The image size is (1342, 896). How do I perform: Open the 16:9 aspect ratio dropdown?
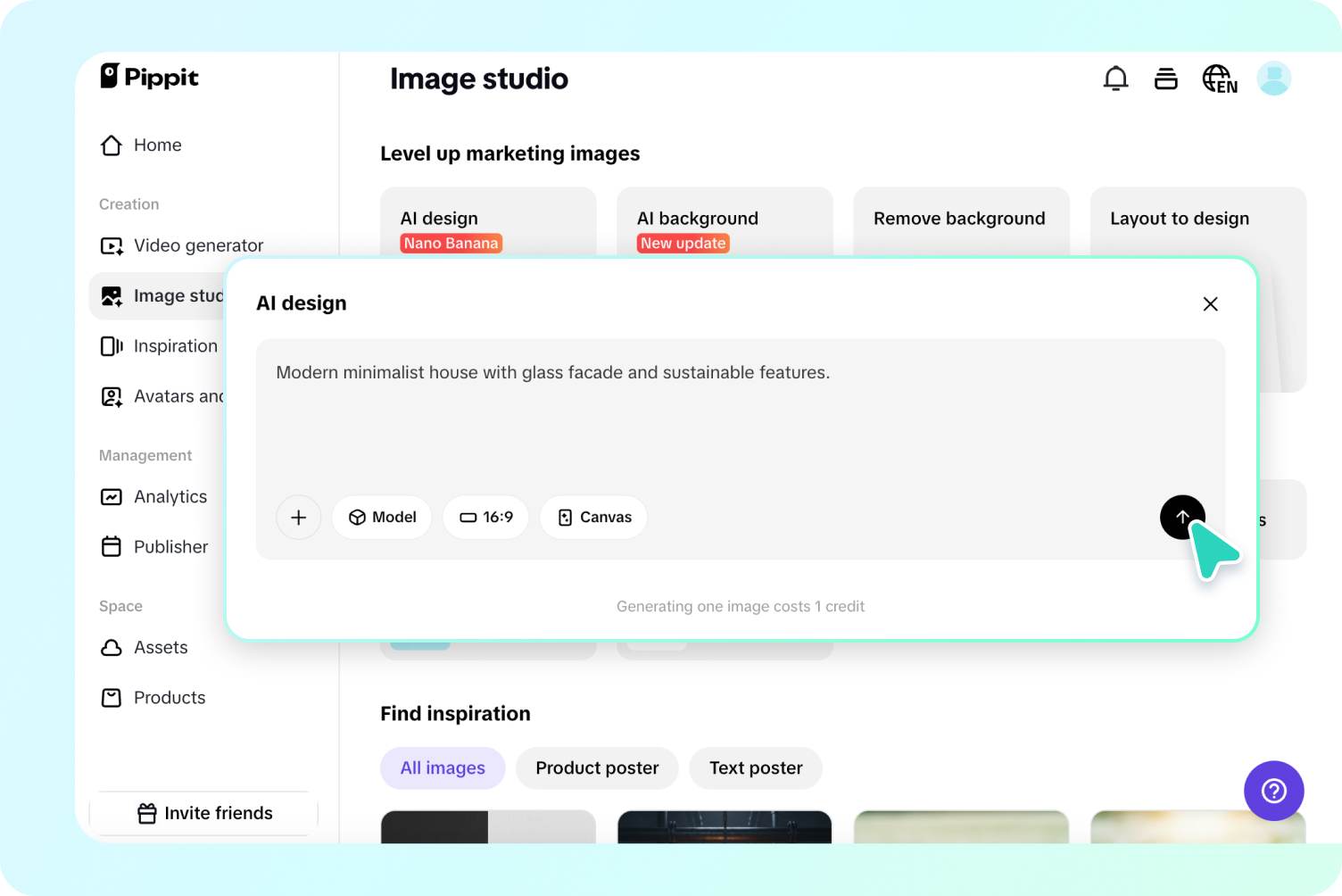485,518
